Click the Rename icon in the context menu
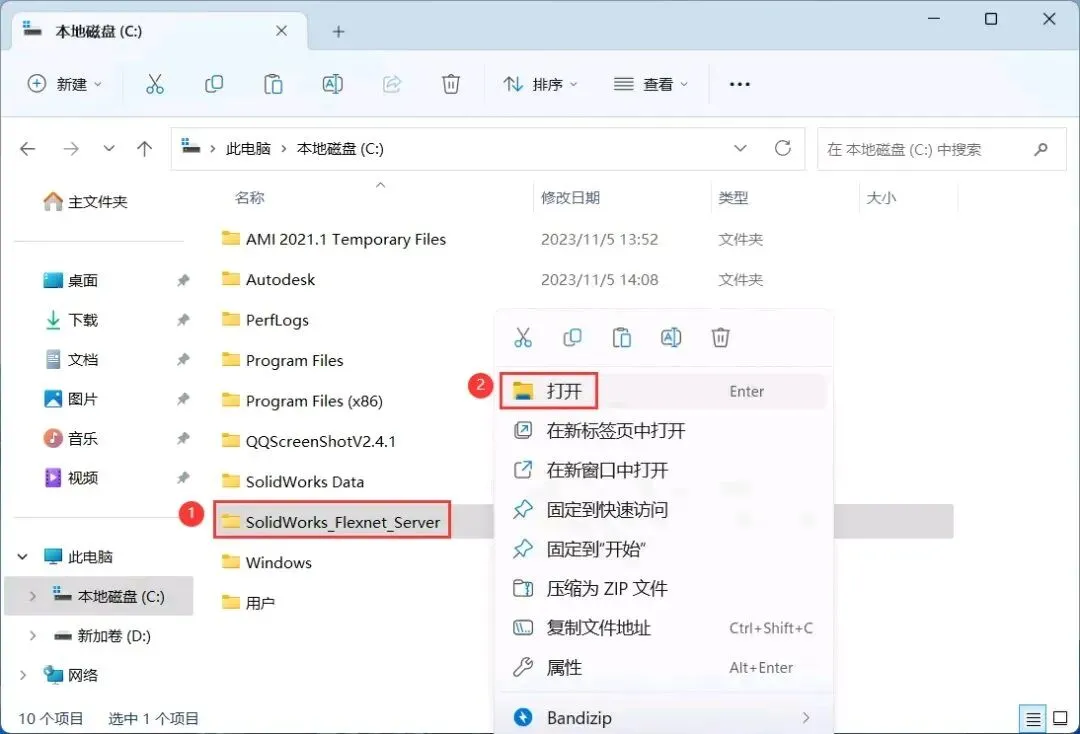 [671, 337]
